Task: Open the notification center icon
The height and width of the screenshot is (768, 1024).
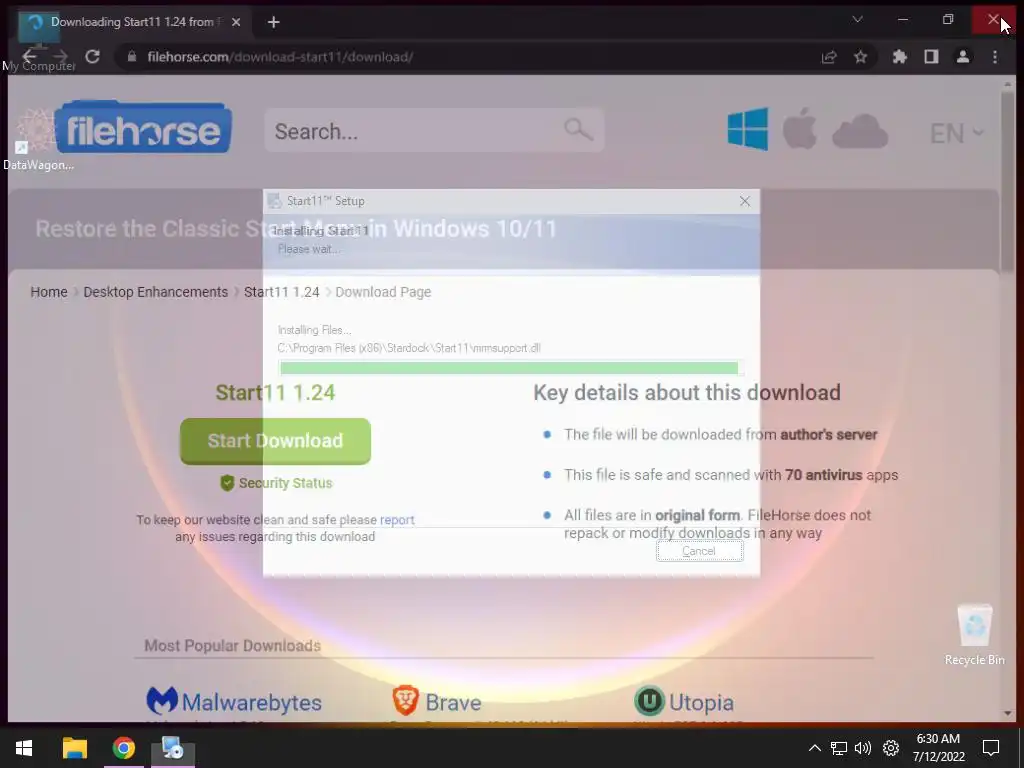Action: (x=991, y=748)
